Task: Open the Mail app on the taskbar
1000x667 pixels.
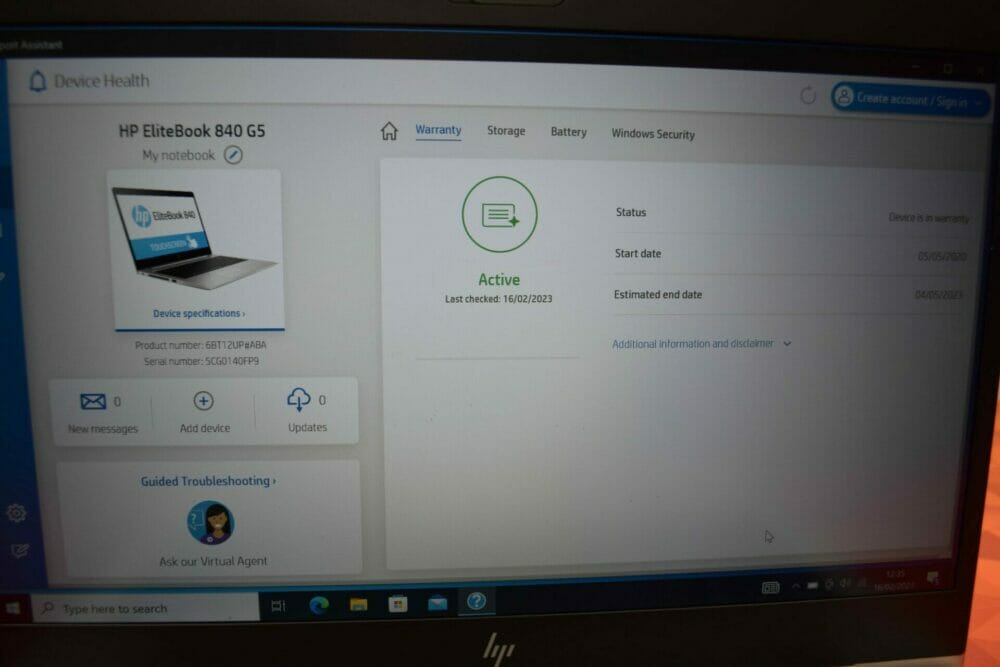Action: click(x=438, y=603)
